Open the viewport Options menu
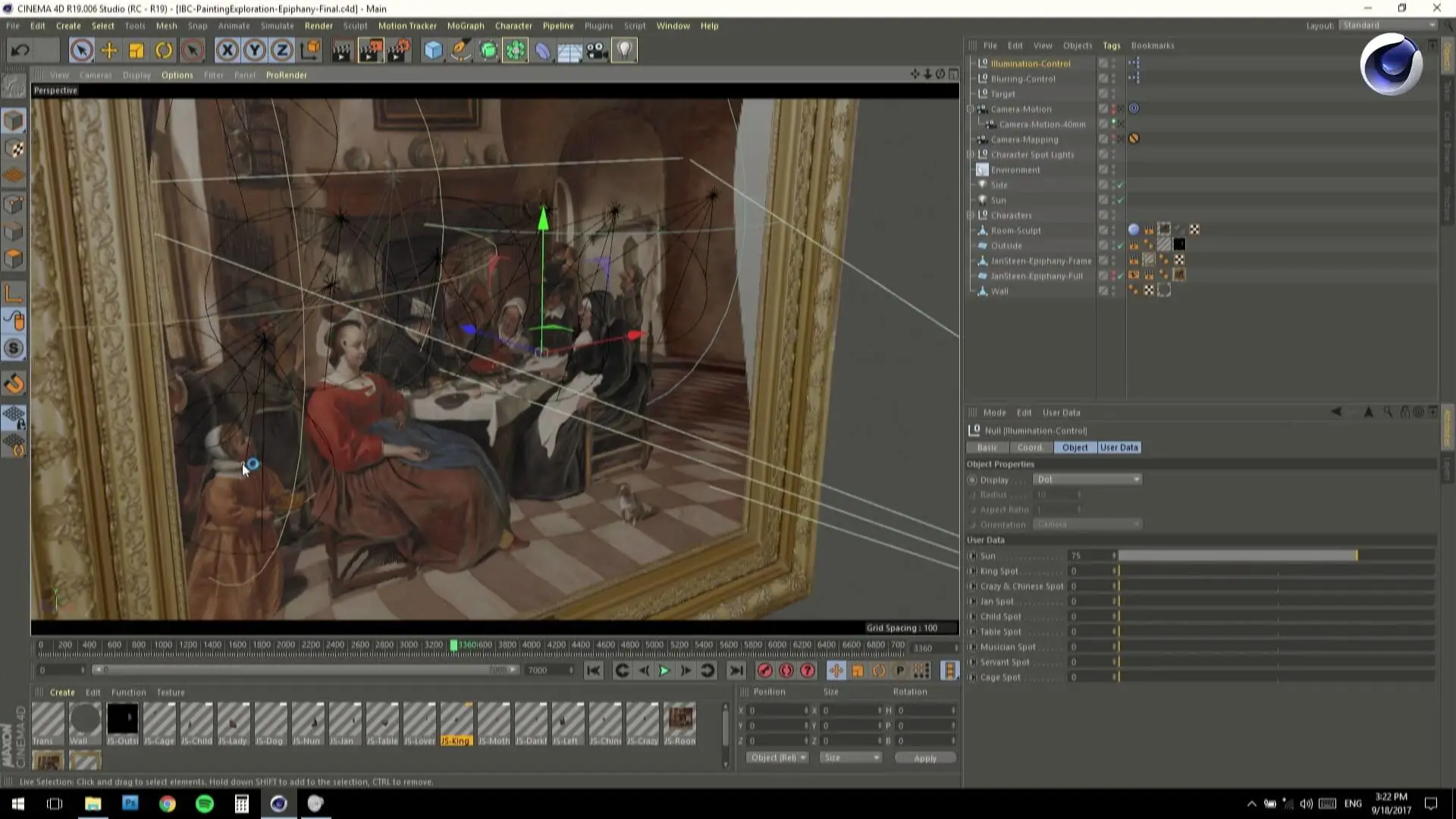 (177, 75)
